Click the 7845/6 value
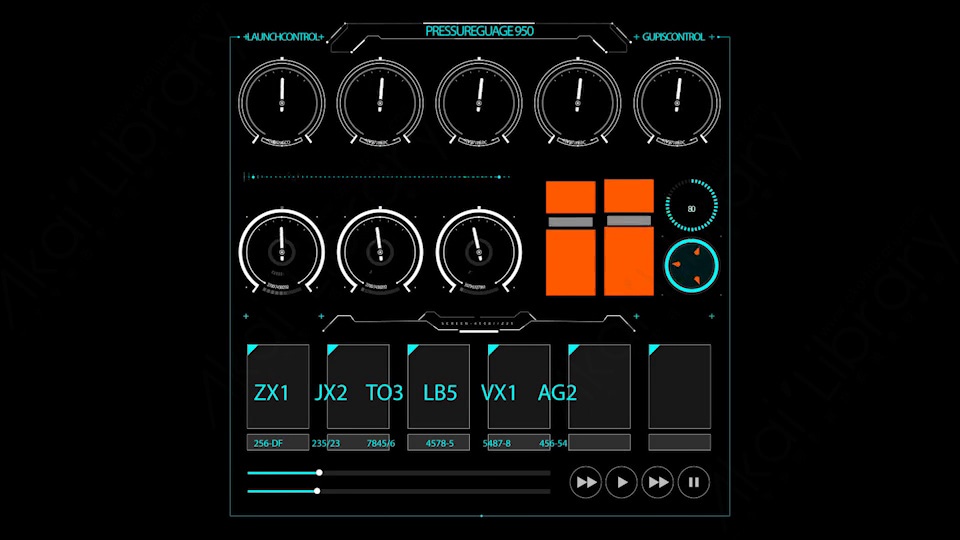This screenshot has width=960, height=540. 381,443
